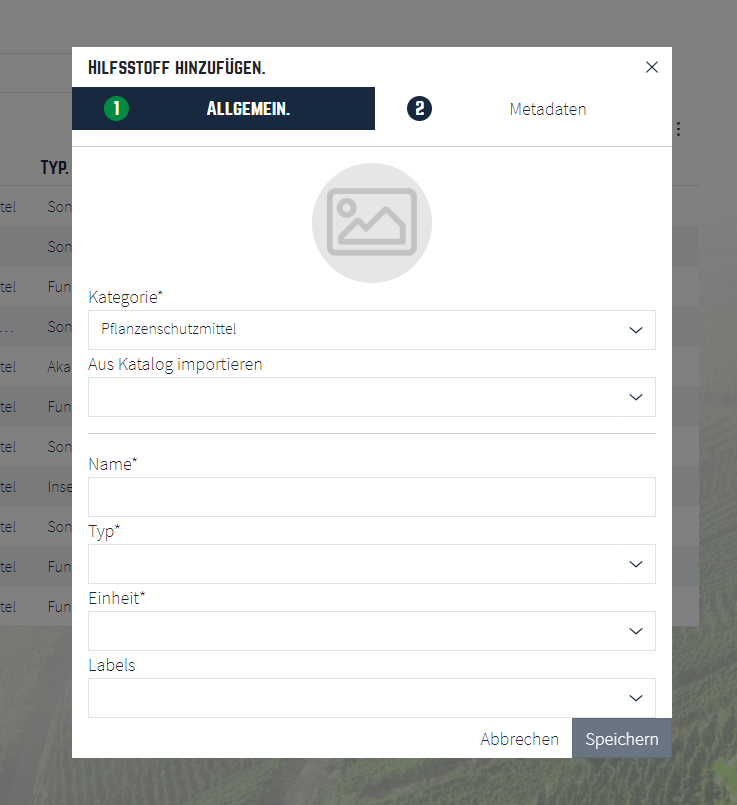Focus the Name input field
The image size is (737, 805).
point(372,497)
